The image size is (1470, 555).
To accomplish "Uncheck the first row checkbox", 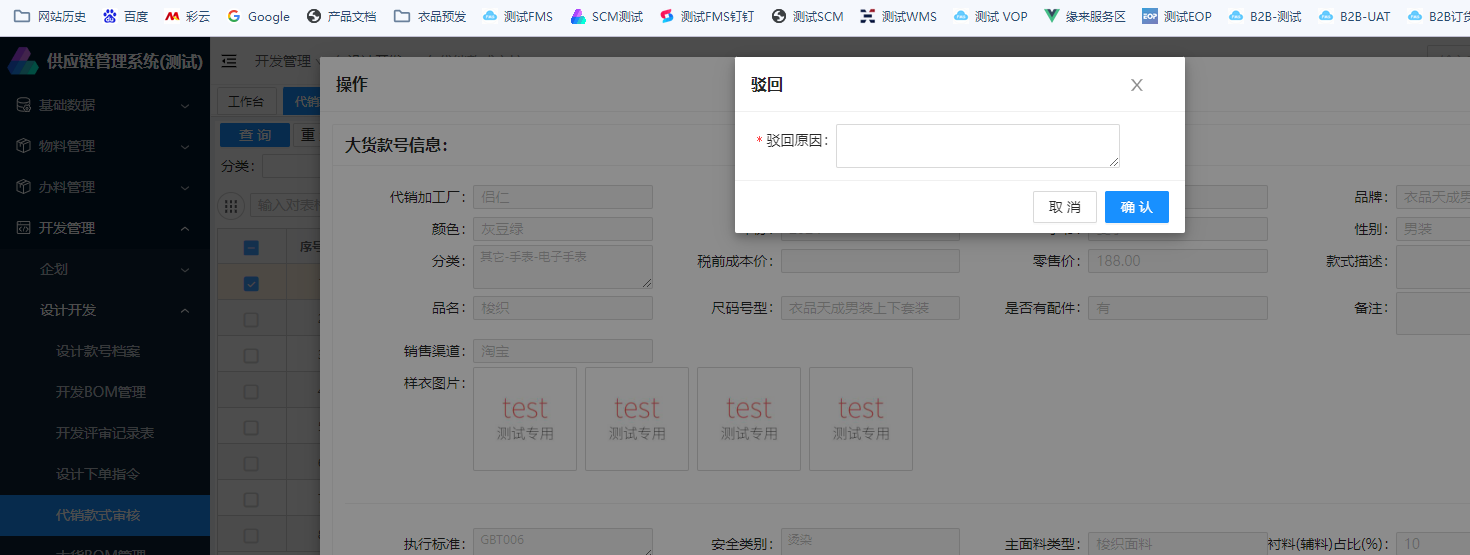I will coord(252,284).
